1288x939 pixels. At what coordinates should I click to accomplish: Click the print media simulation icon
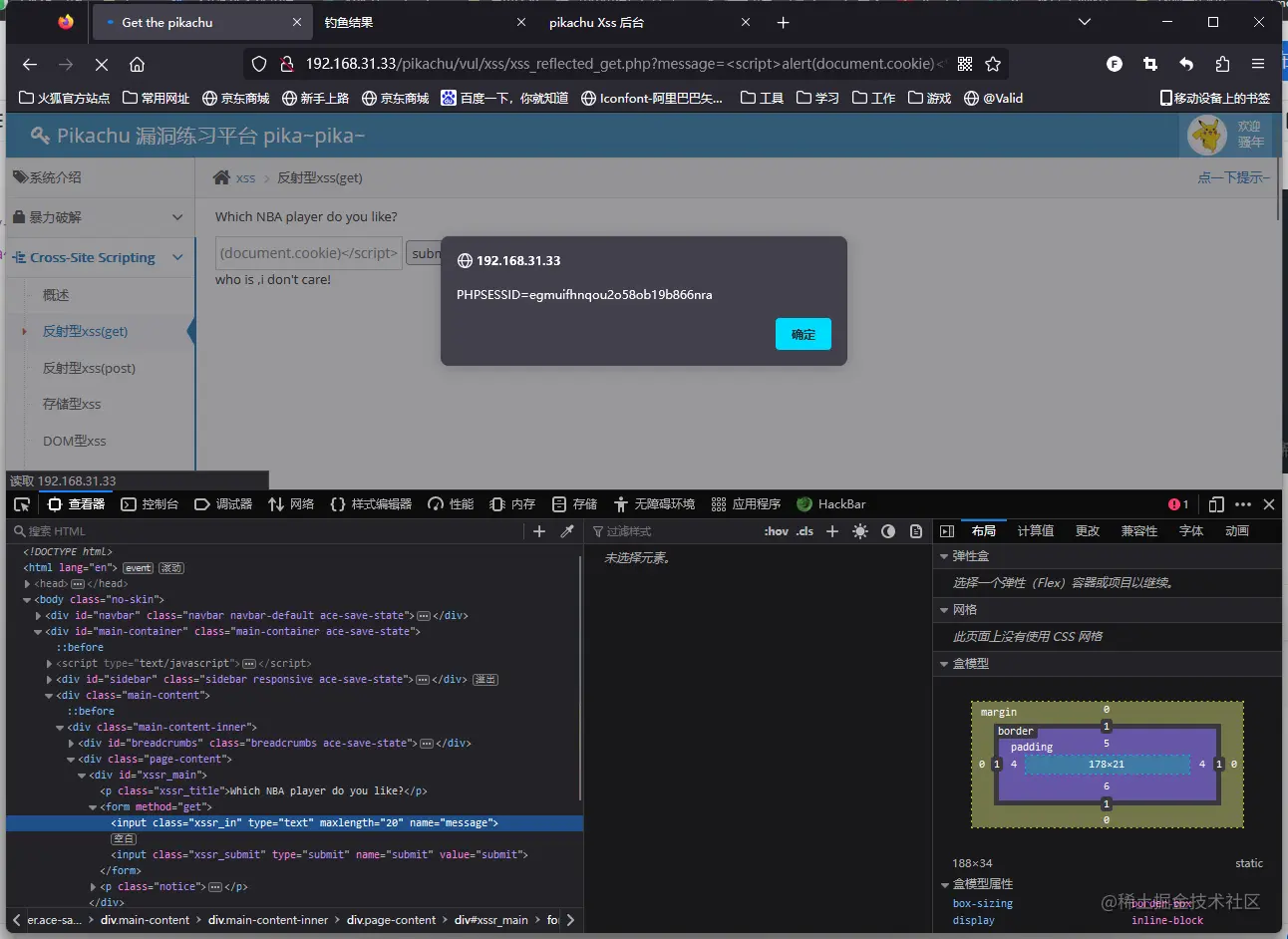click(916, 531)
